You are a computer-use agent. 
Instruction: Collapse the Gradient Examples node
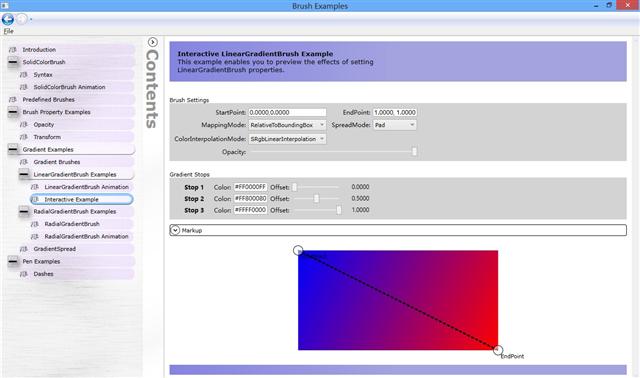[13, 149]
